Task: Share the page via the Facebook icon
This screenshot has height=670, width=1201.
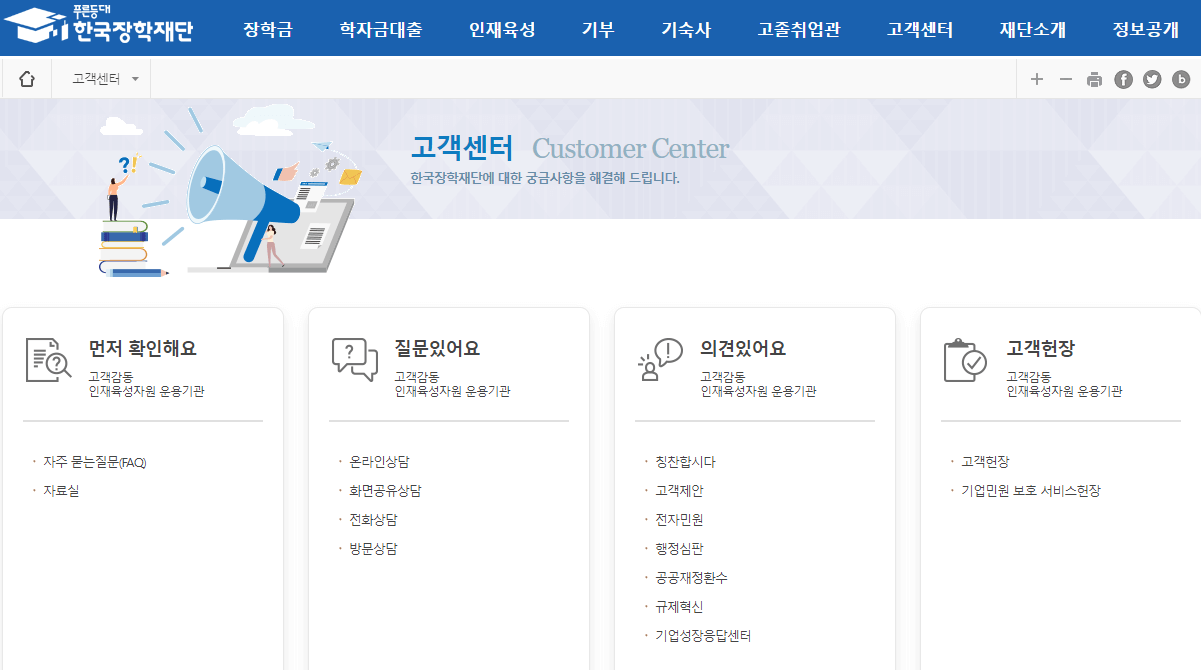Action: point(1123,78)
